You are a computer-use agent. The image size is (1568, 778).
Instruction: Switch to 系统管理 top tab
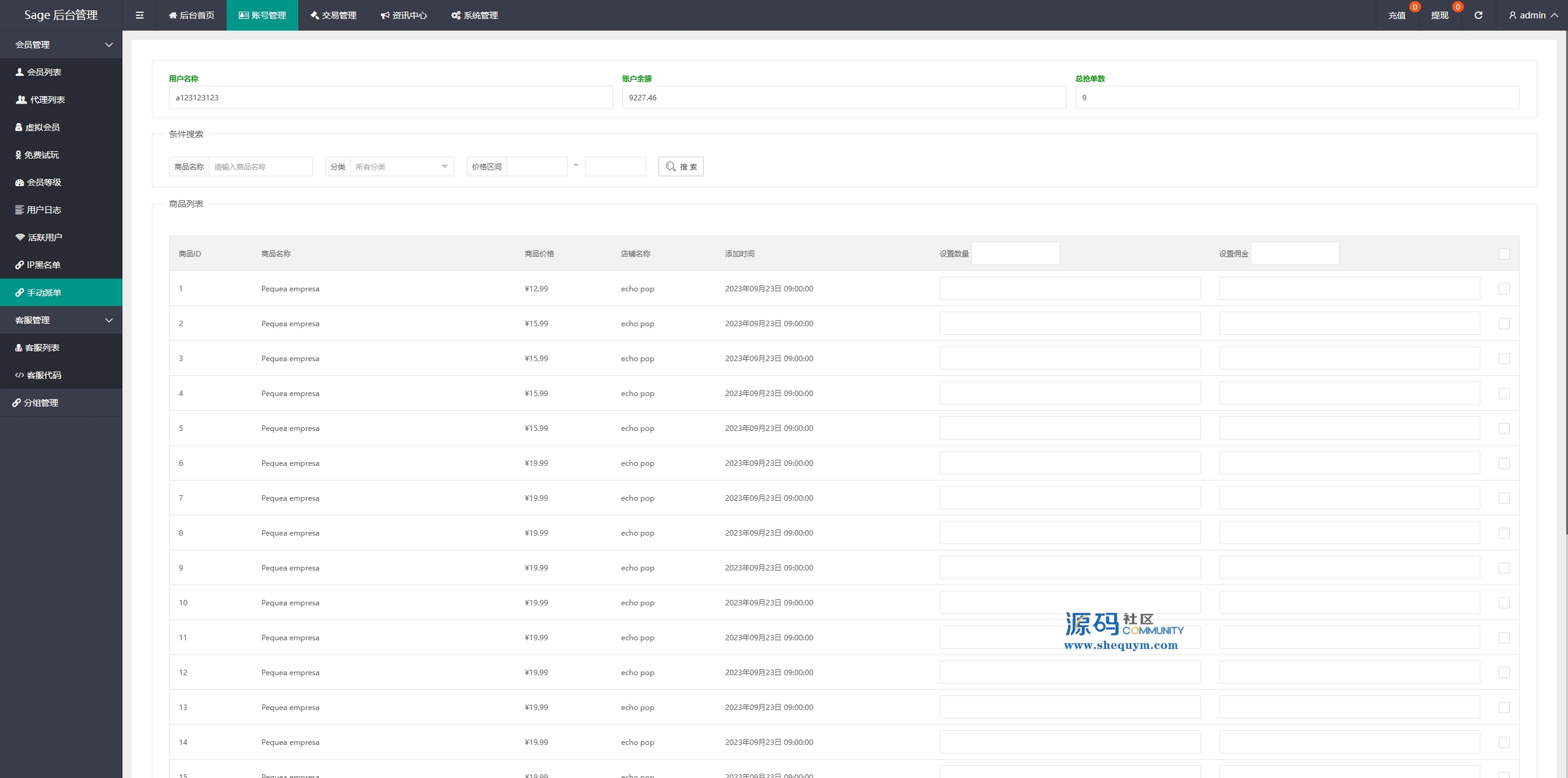pos(475,15)
